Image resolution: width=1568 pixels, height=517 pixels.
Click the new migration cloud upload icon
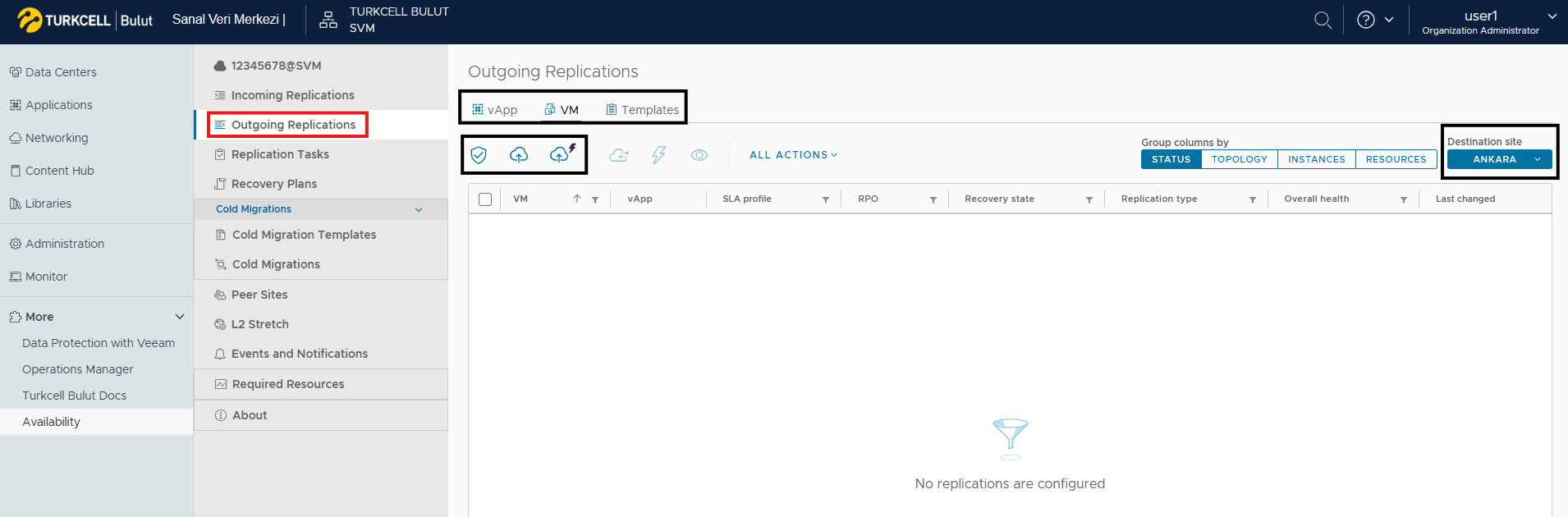(x=519, y=154)
